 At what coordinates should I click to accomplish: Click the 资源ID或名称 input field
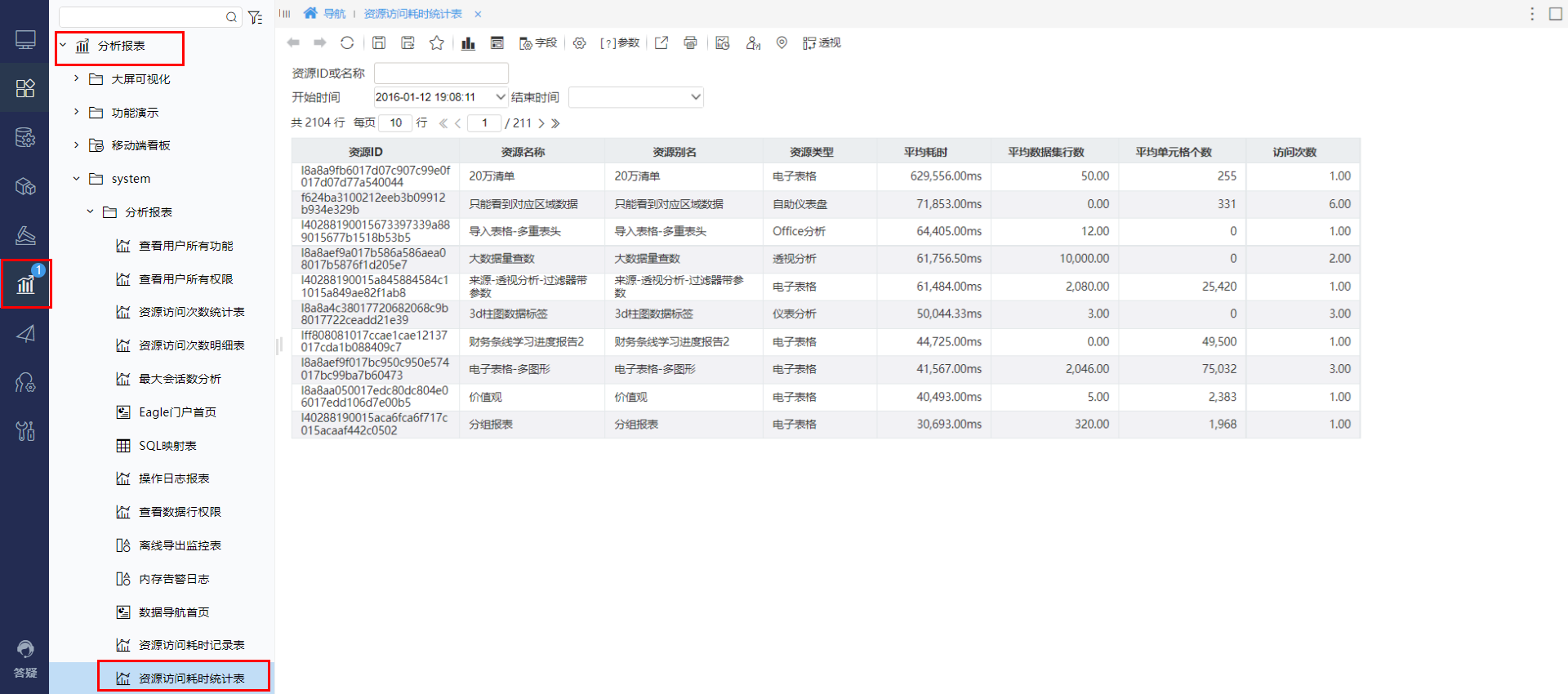point(441,73)
